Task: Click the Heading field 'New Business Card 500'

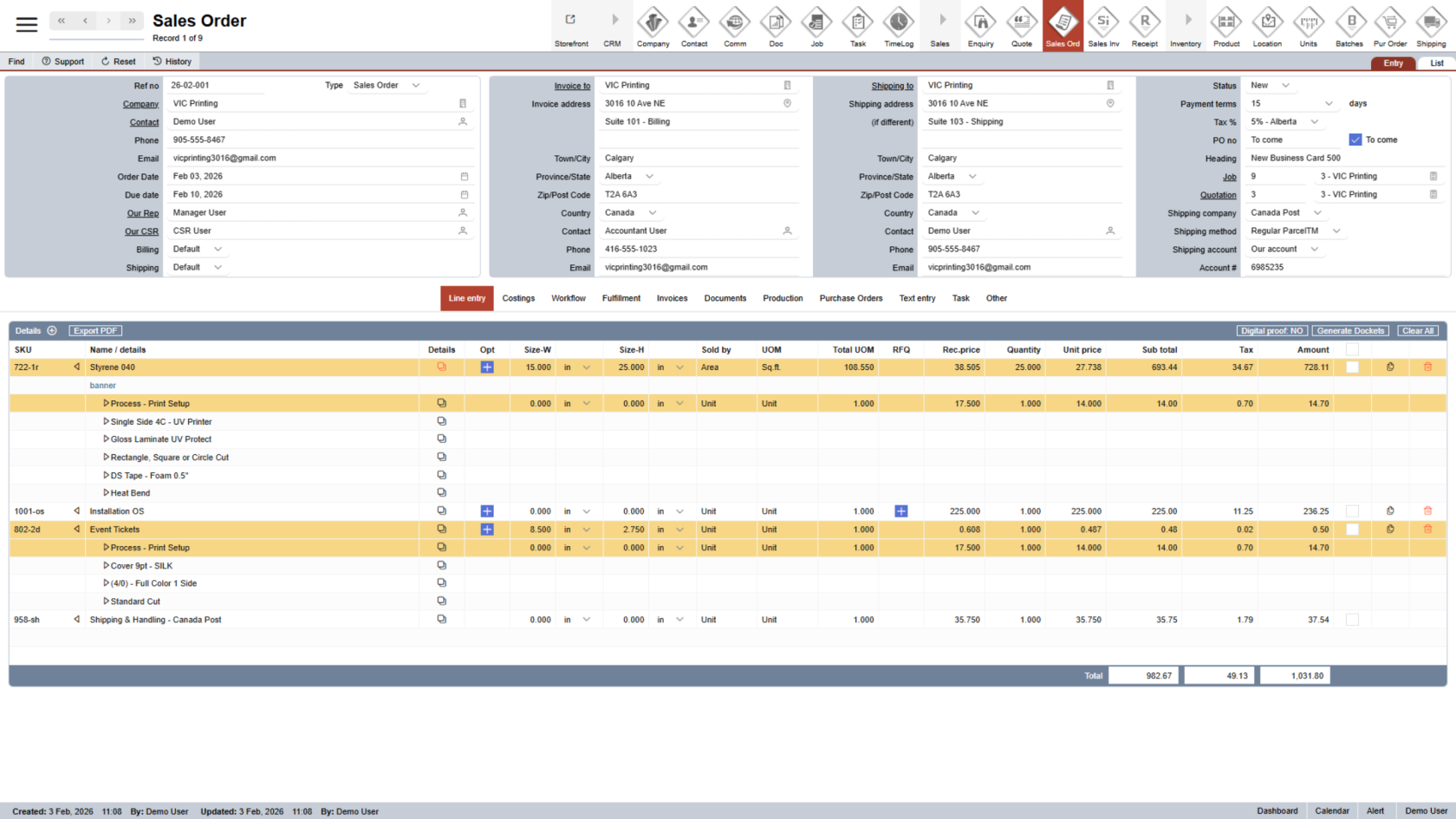Action: (x=1343, y=159)
